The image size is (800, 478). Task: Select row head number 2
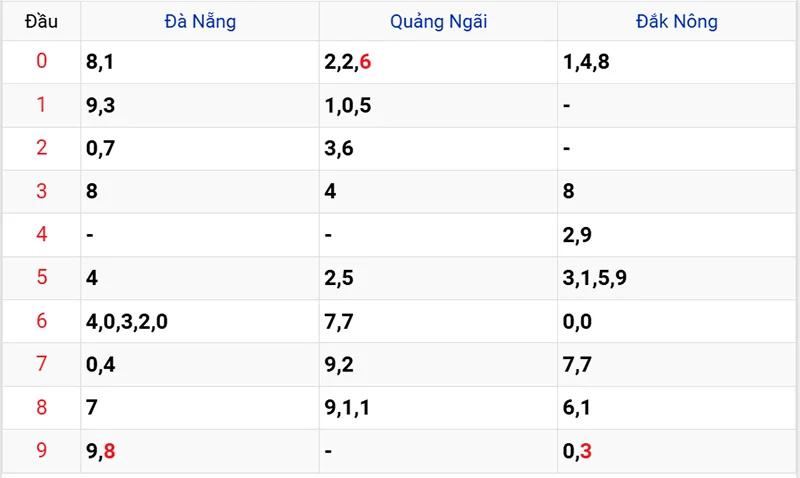click(41, 148)
